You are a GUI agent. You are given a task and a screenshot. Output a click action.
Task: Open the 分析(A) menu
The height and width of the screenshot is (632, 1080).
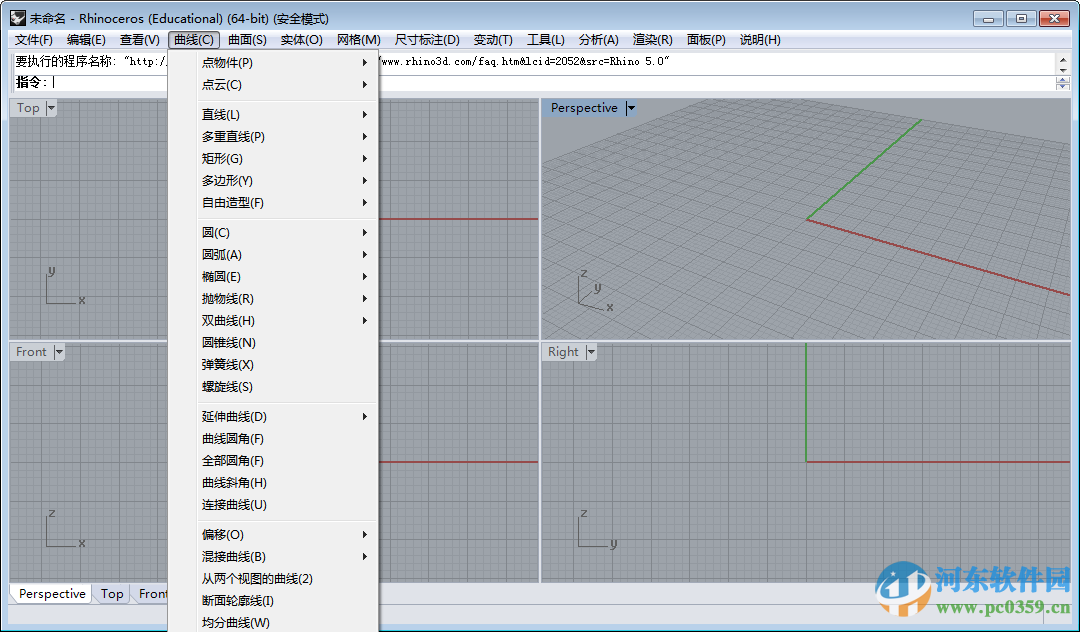pos(599,40)
